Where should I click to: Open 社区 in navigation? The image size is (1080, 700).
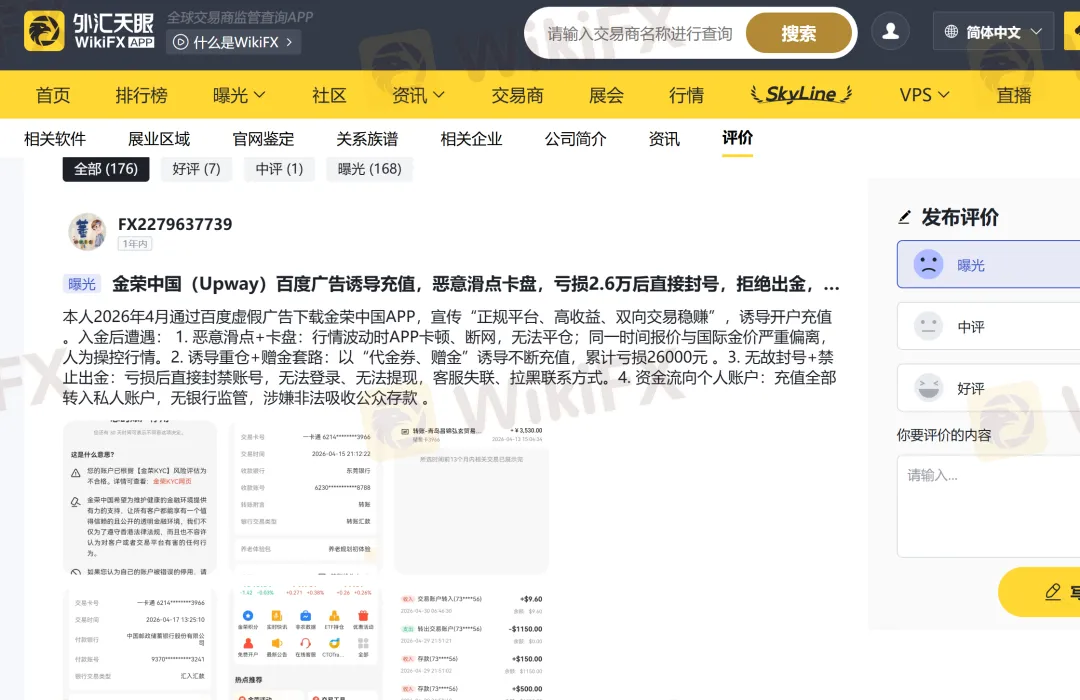coord(329,95)
